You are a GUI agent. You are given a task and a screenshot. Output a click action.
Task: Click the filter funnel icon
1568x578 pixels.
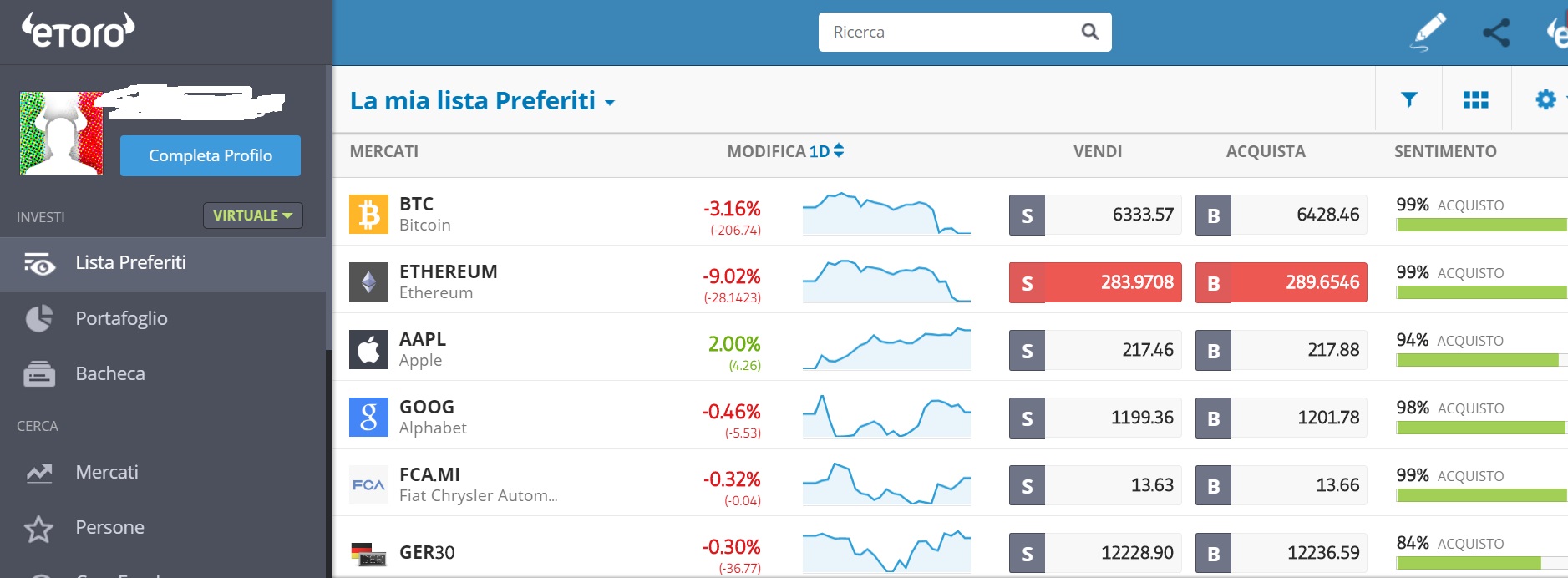(x=1409, y=99)
